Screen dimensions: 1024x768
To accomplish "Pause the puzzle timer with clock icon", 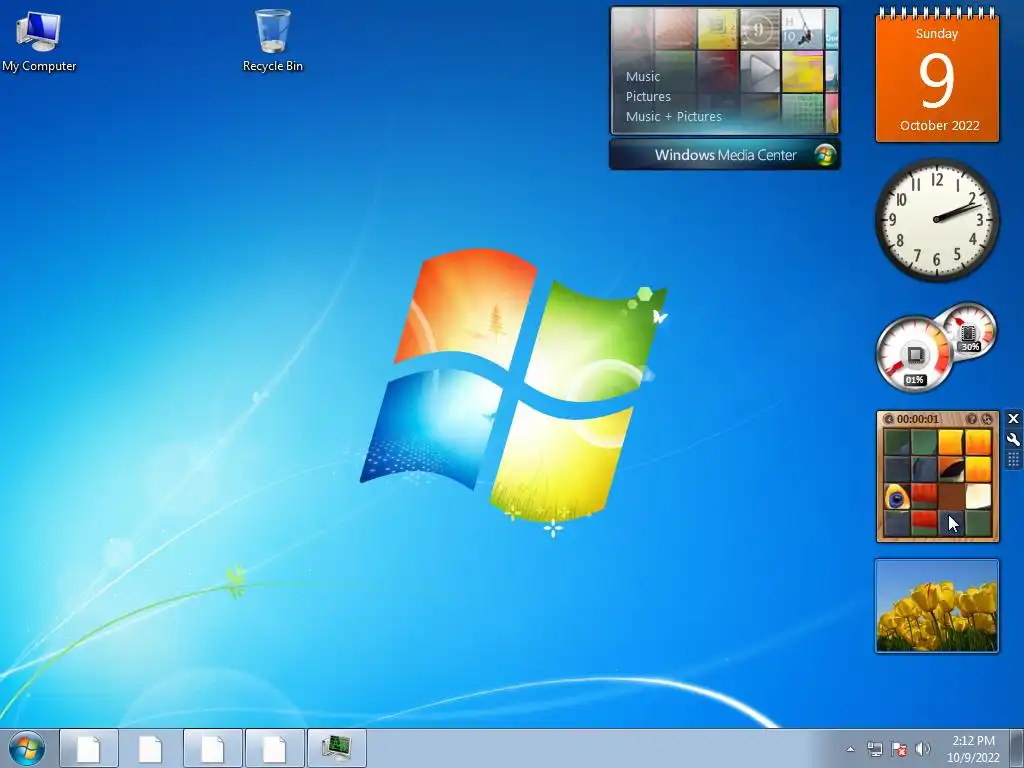I will [x=888, y=419].
